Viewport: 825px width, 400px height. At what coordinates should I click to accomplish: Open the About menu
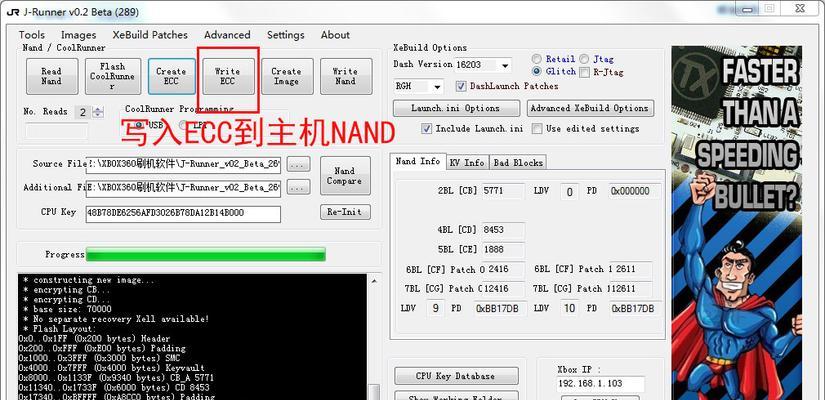pyautogui.click(x=335, y=35)
